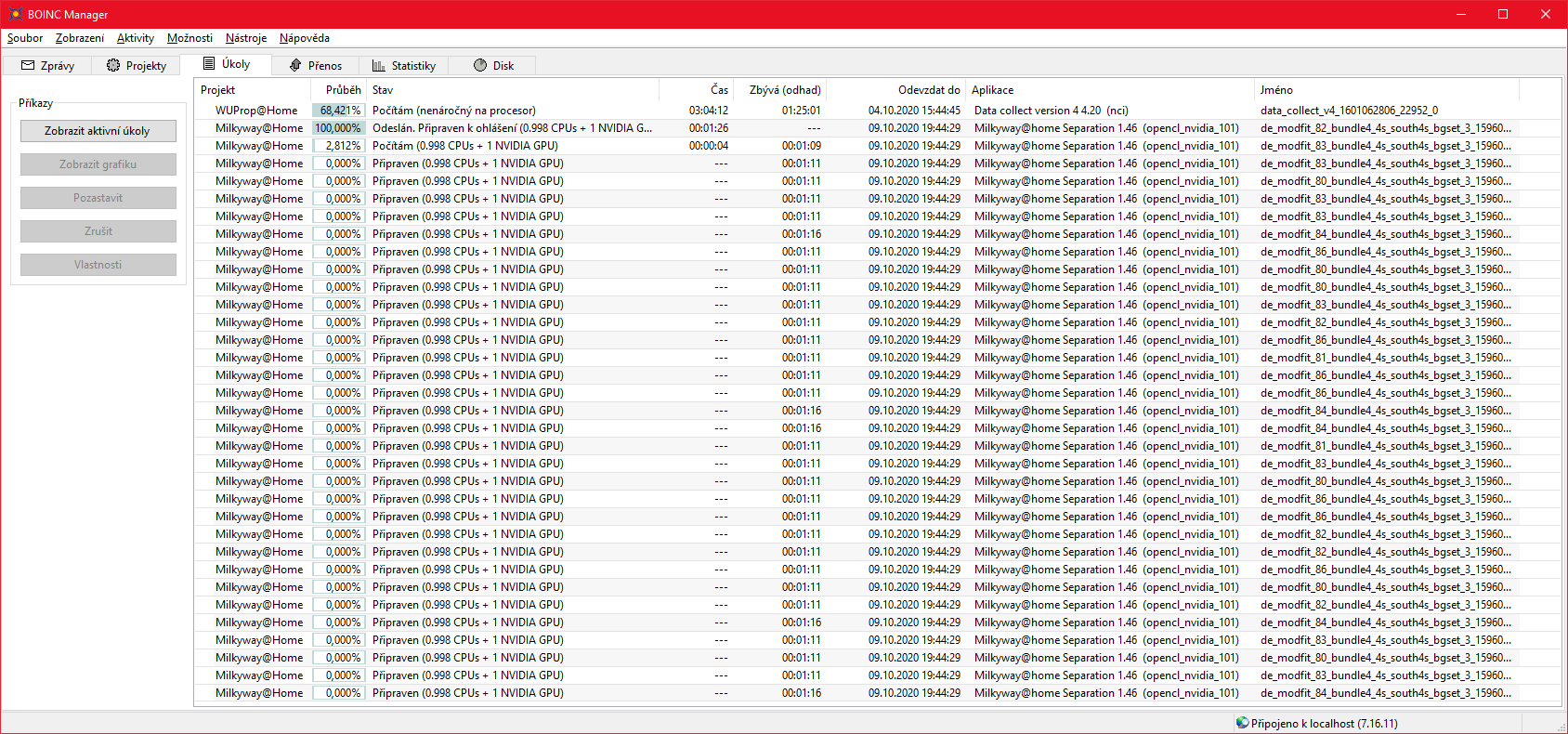This screenshot has height=734, width=1568.
Task: Click the 68,421% progress bar of WUProp task
Action: point(338,111)
